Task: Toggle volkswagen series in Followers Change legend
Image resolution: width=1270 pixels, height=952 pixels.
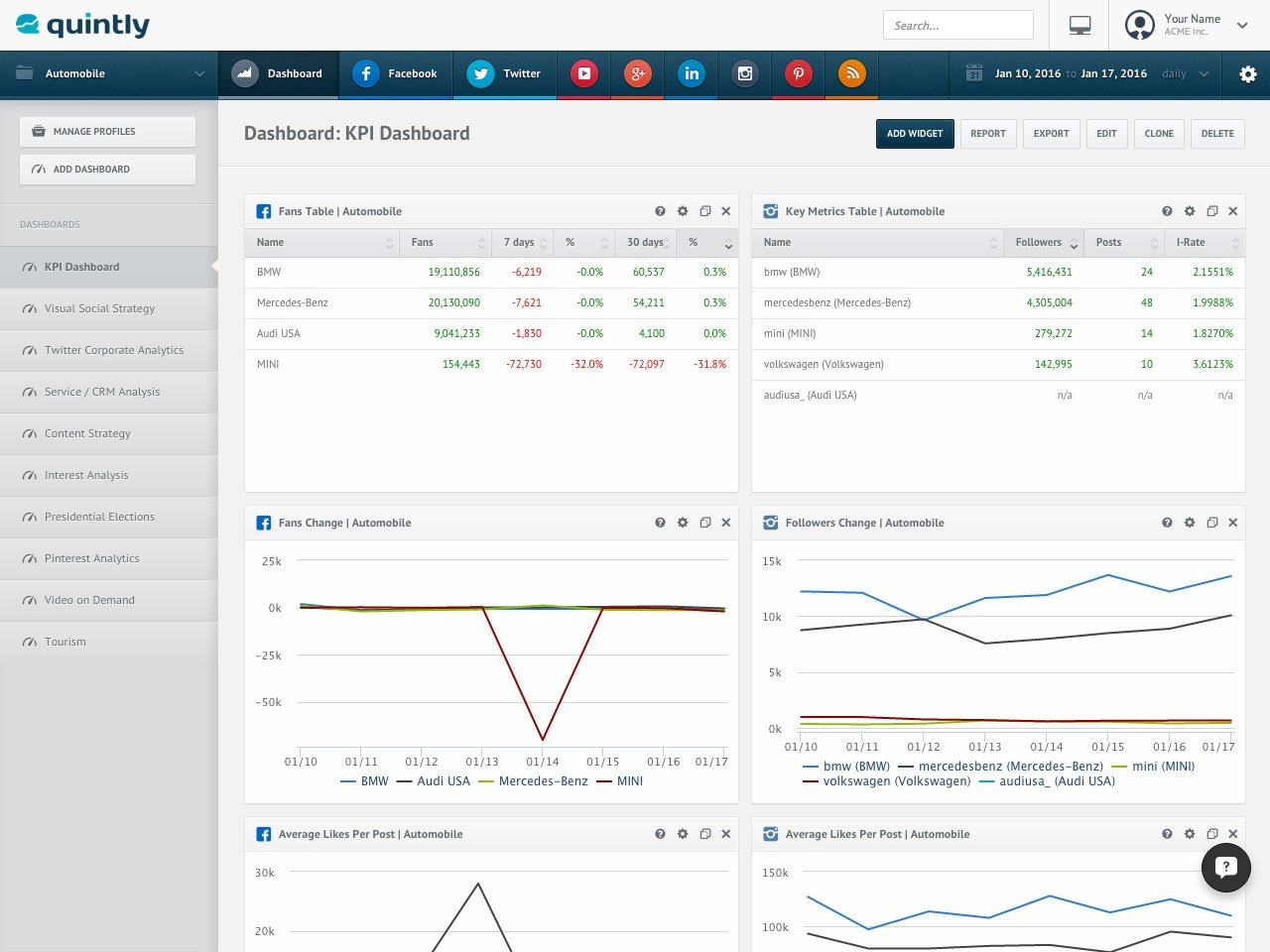Action: [x=886, y=781]
